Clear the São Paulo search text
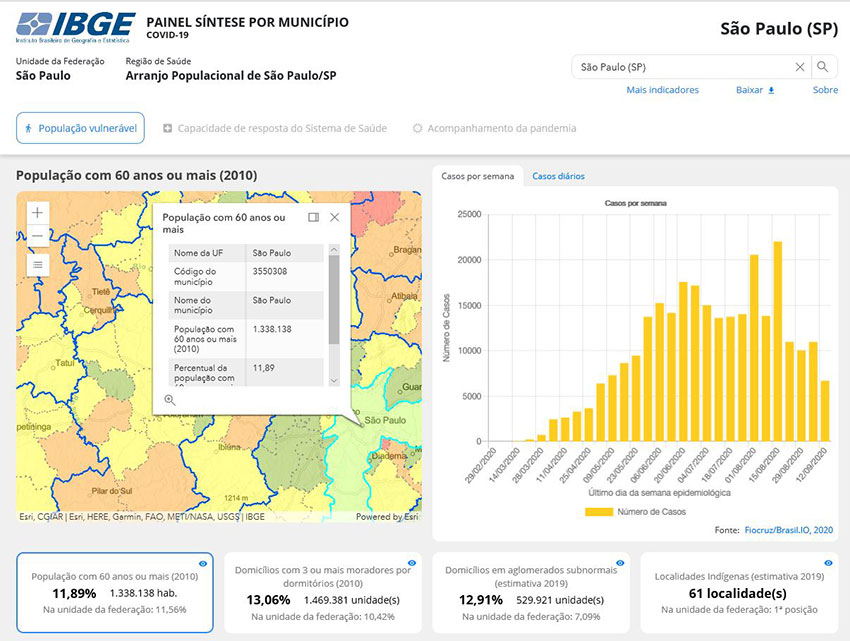The width and height of the screenshot is (850, 641). [x=800, y=67]
